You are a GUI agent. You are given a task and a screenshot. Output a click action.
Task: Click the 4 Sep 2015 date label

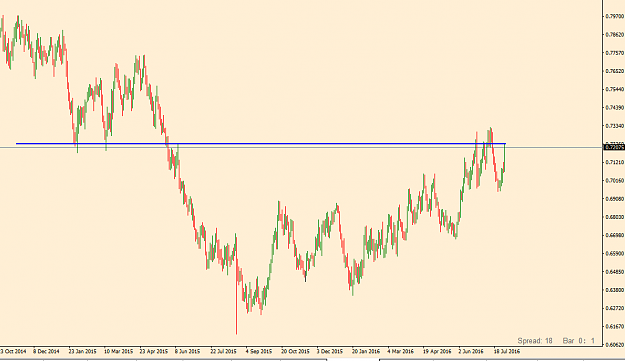pyautogui.click(x=259, y=351)
